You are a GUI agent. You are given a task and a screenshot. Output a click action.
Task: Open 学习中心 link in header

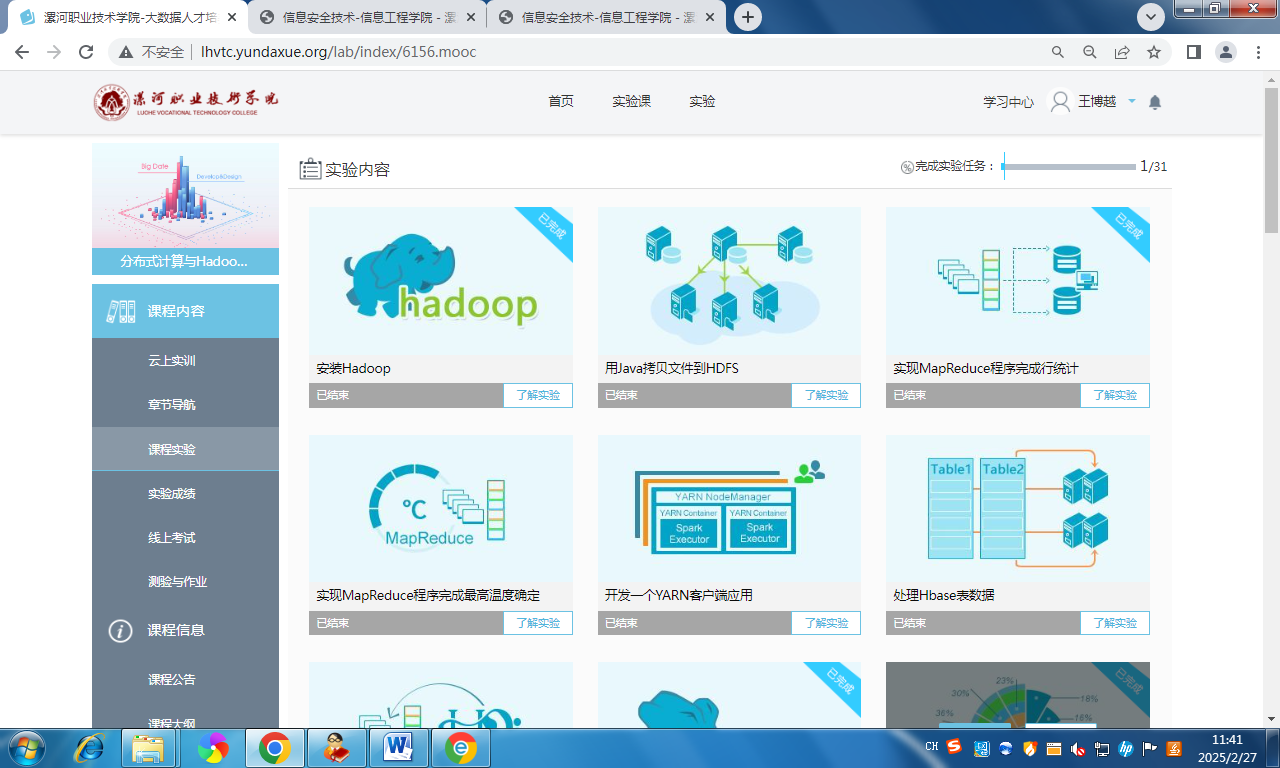point(1008,102)
